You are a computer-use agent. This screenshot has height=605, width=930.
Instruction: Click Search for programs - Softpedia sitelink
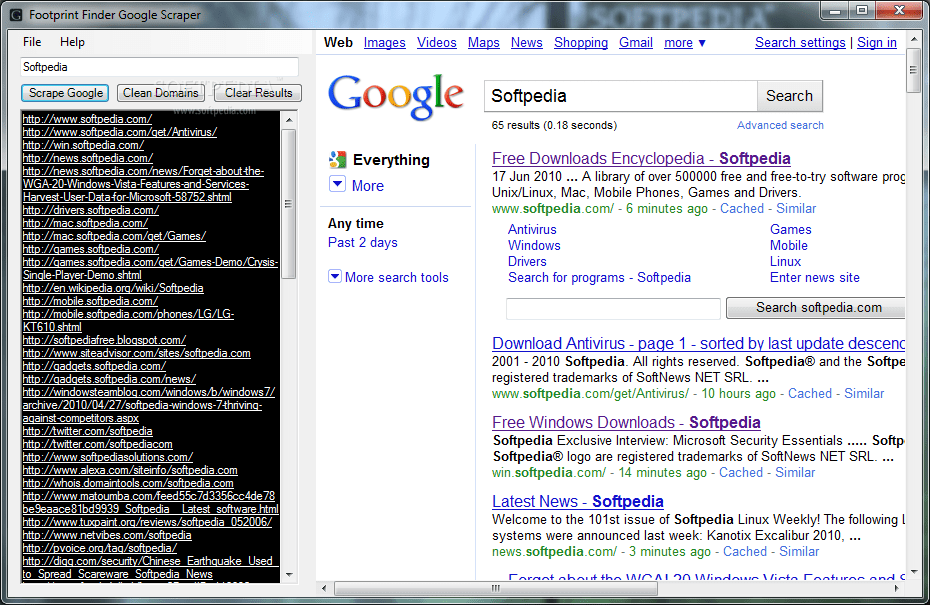(x=599, y=278)
